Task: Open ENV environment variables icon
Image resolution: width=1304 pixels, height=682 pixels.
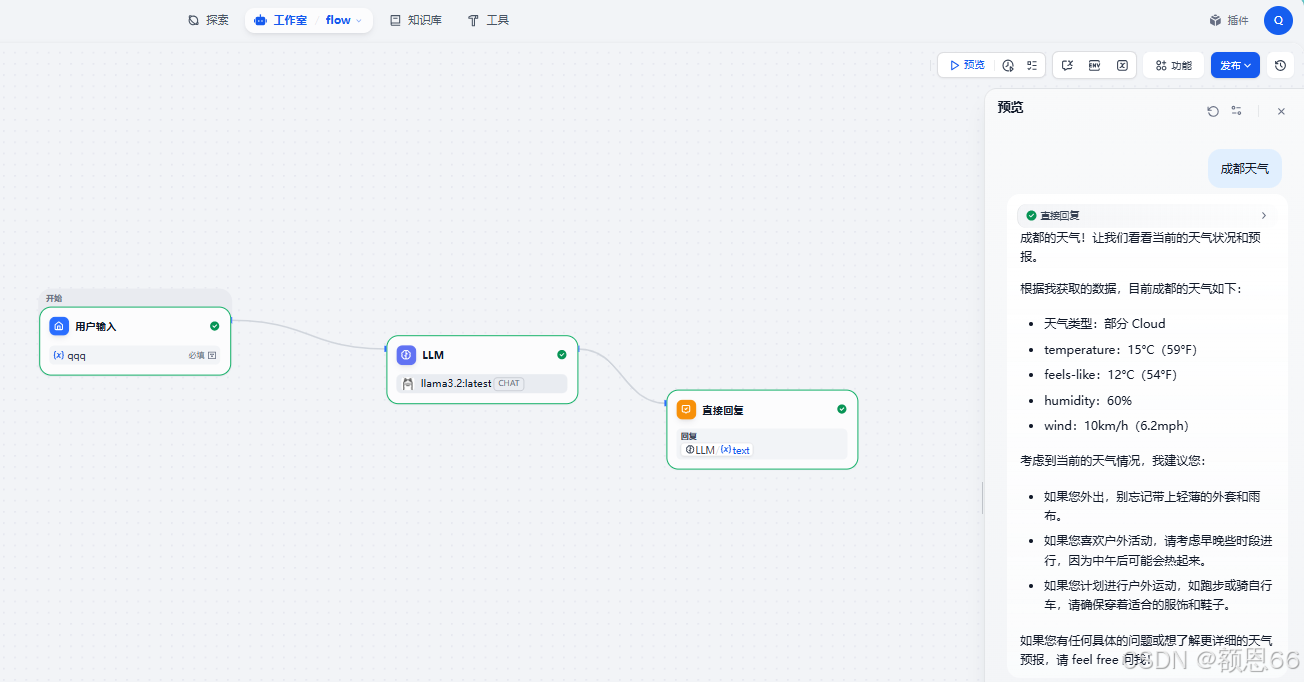Action: tap(1094, 65)
